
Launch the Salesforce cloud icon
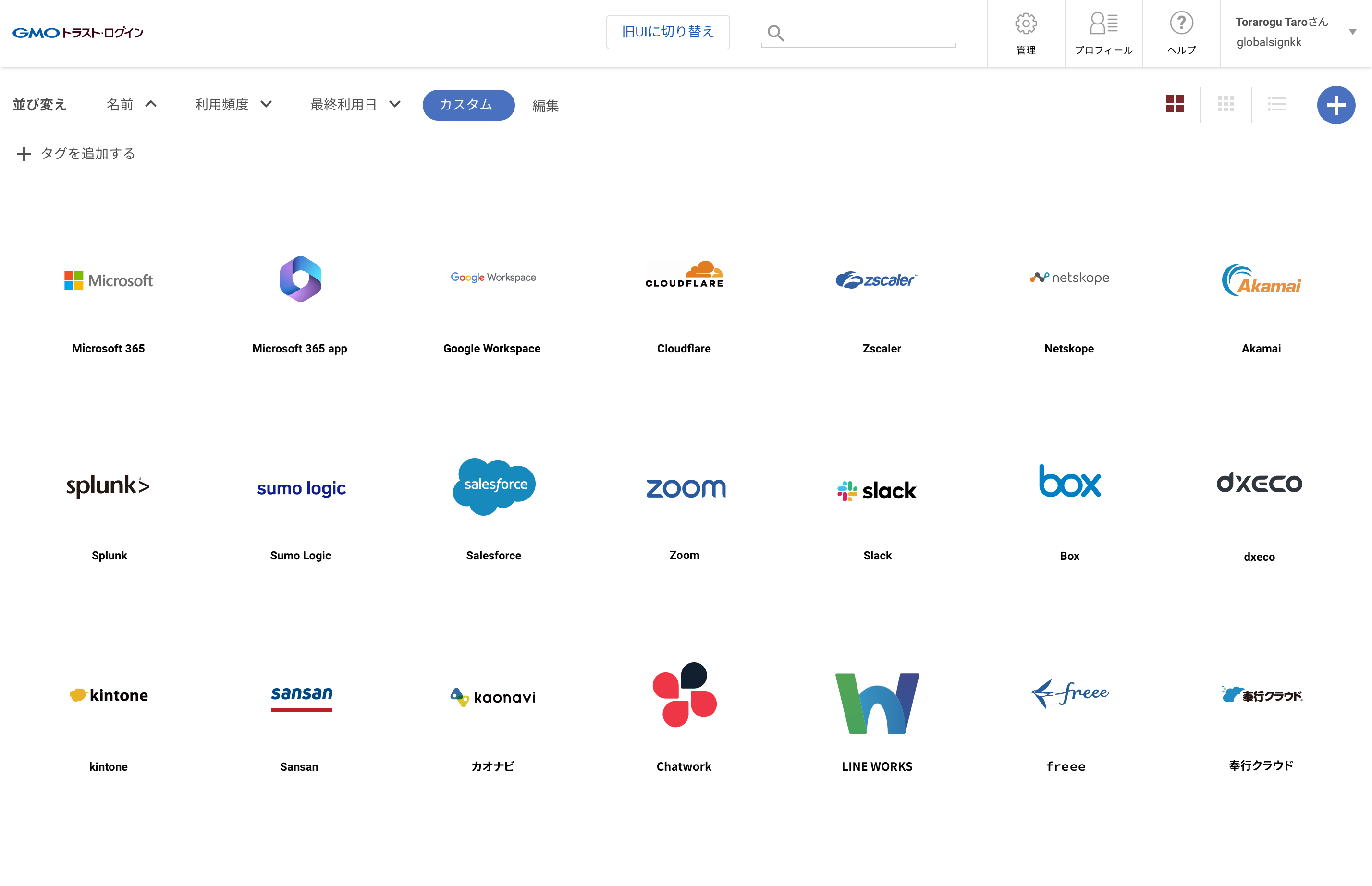coord(494,486)
